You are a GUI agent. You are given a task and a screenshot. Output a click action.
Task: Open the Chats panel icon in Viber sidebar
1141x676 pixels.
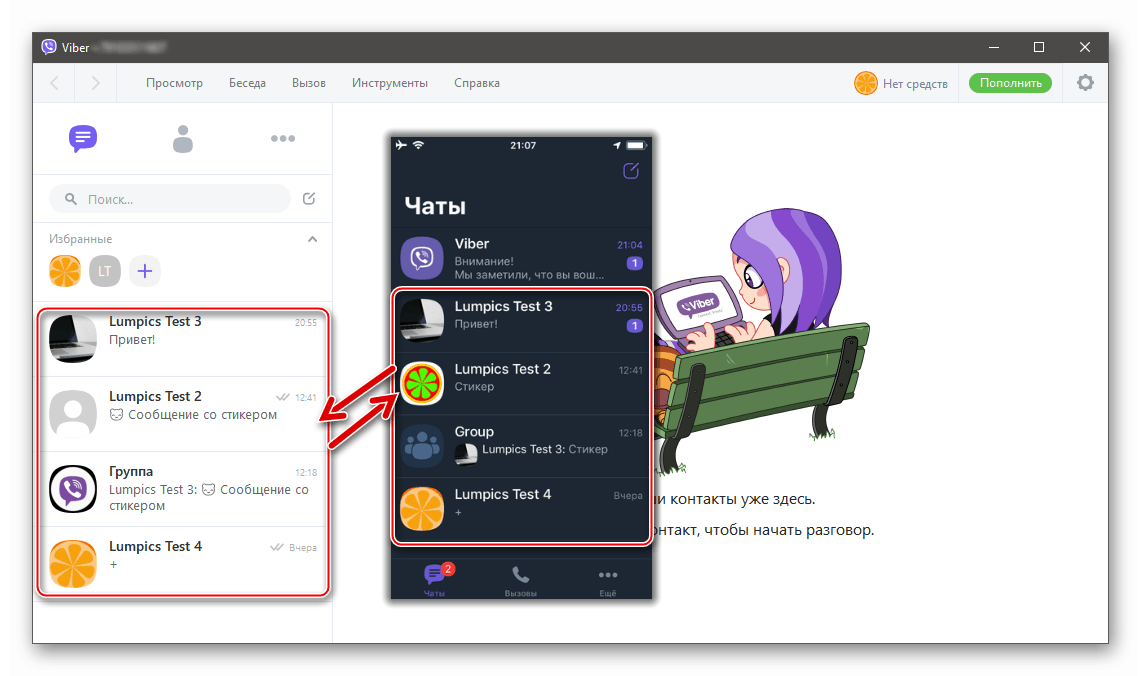coord(83,139)
